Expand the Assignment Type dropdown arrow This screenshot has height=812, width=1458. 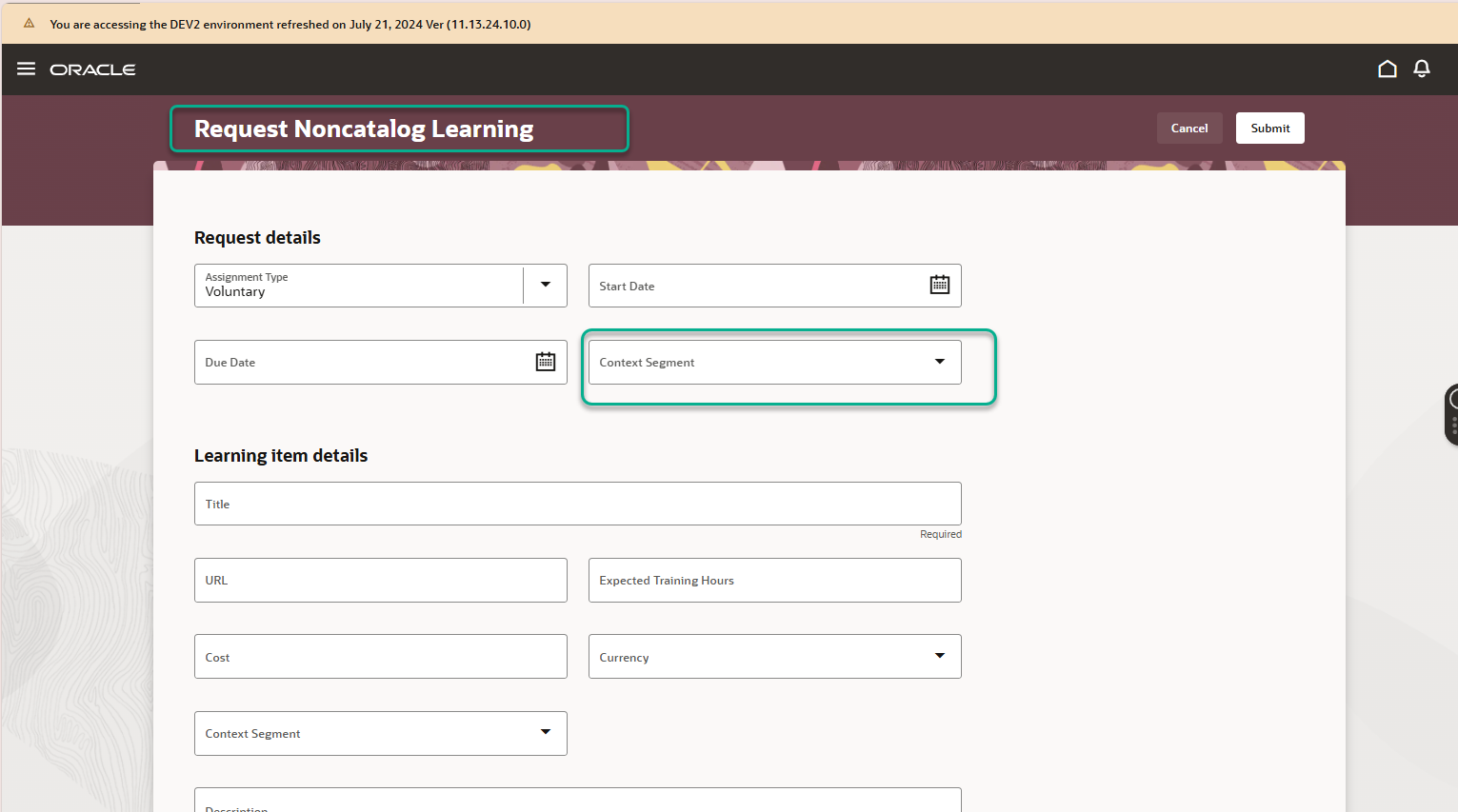[546, 285]
